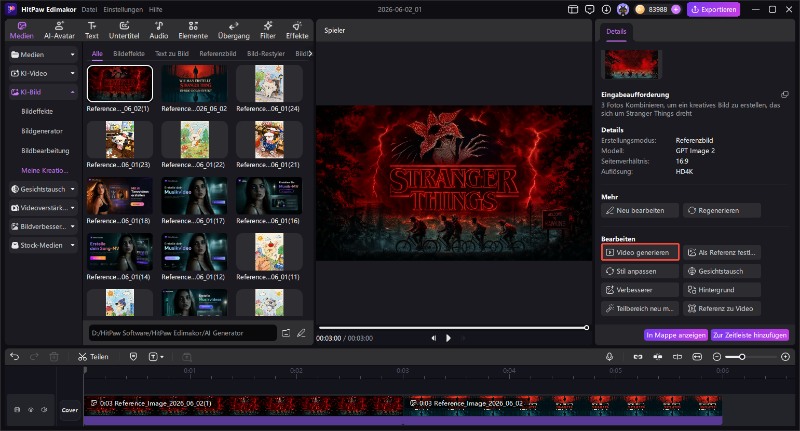
Task: Open the Hilfe menu
Action: click(156, 9)
